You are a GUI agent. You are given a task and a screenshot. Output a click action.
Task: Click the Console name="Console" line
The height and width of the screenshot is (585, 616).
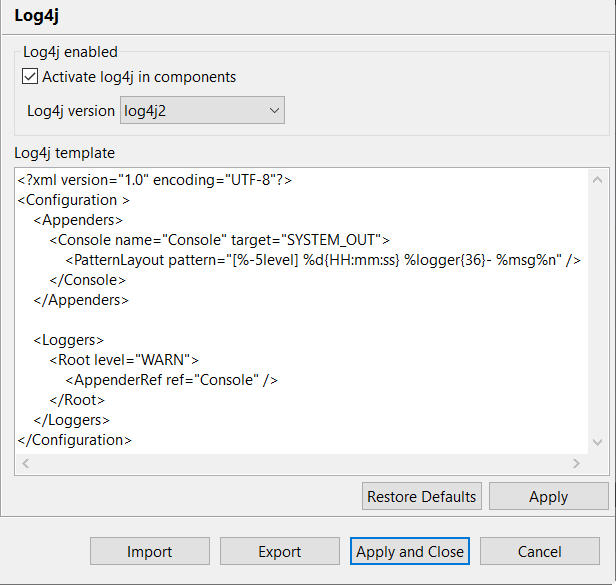coord(220,240)
